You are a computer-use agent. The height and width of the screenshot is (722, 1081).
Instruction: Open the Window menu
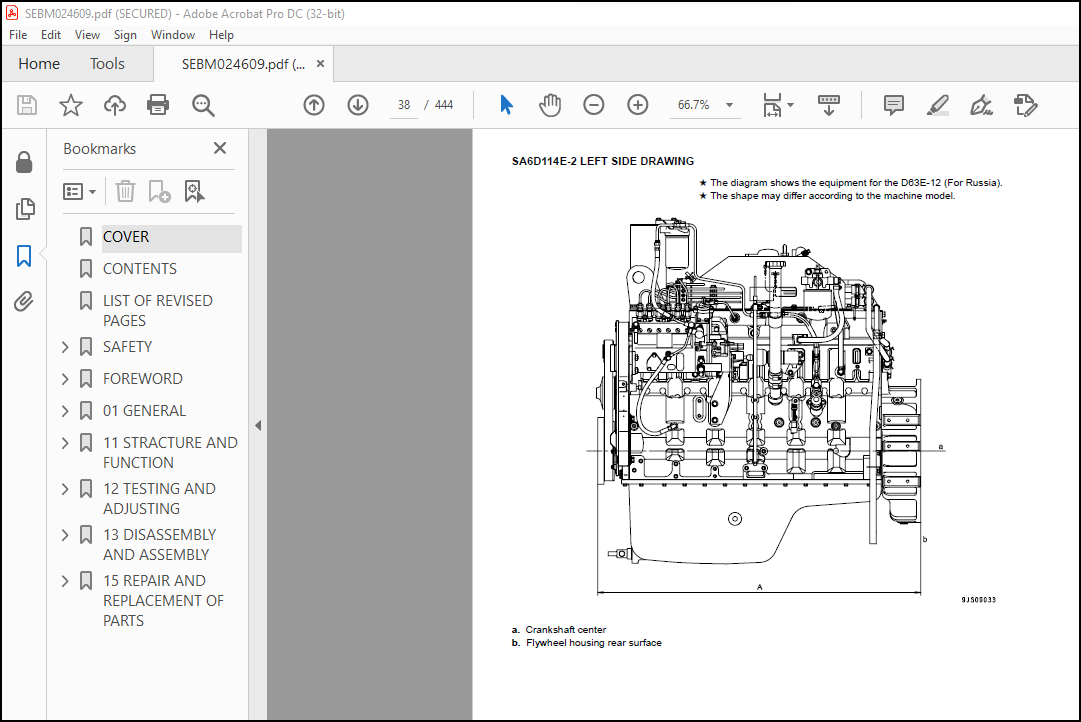pyautogui.click(x=172, y=34)
